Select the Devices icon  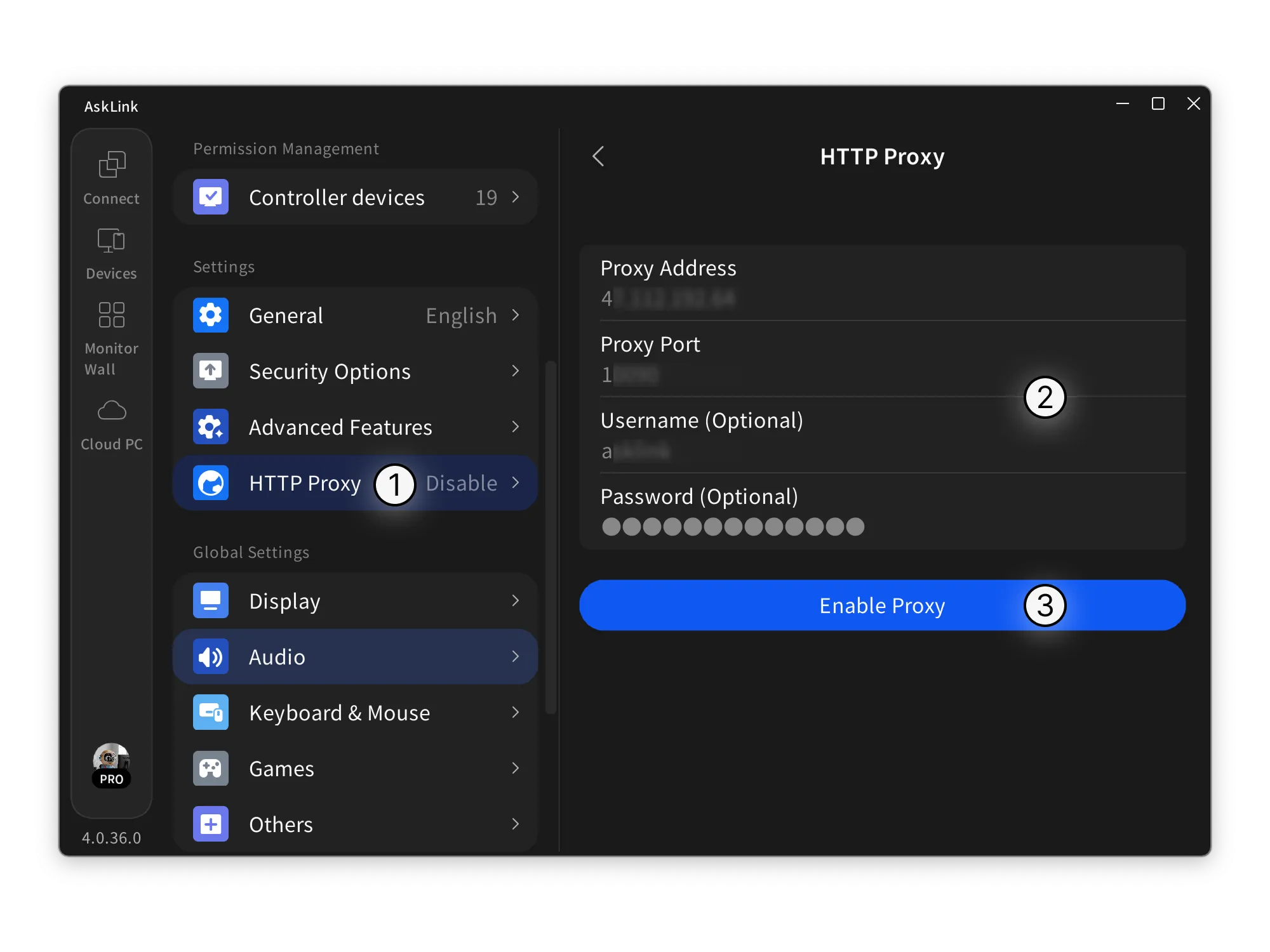(111, 241)
